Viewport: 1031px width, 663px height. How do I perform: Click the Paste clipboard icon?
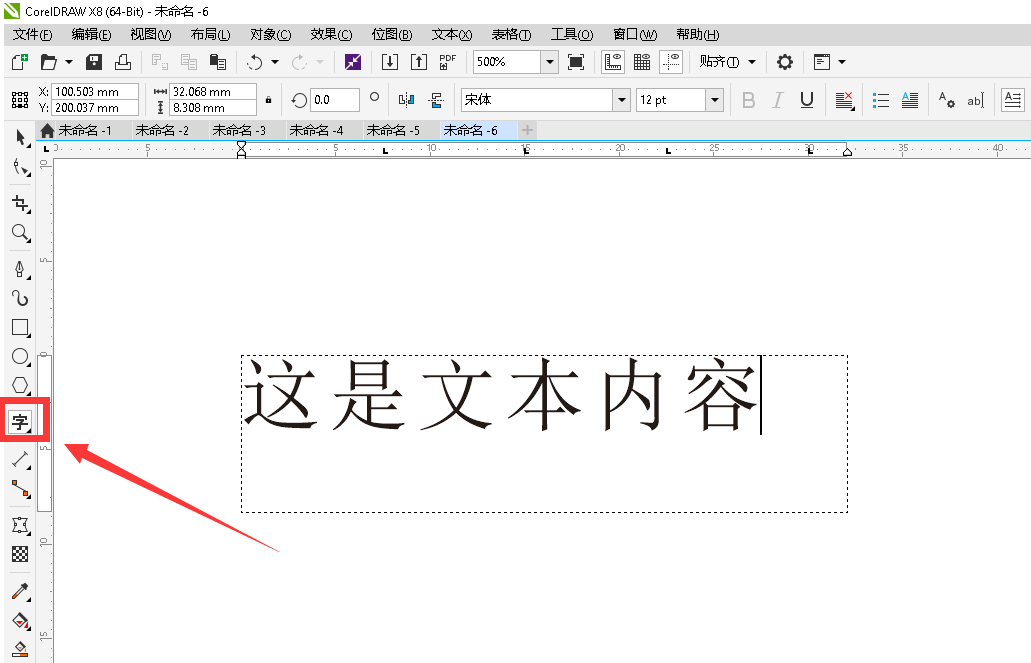218,62
